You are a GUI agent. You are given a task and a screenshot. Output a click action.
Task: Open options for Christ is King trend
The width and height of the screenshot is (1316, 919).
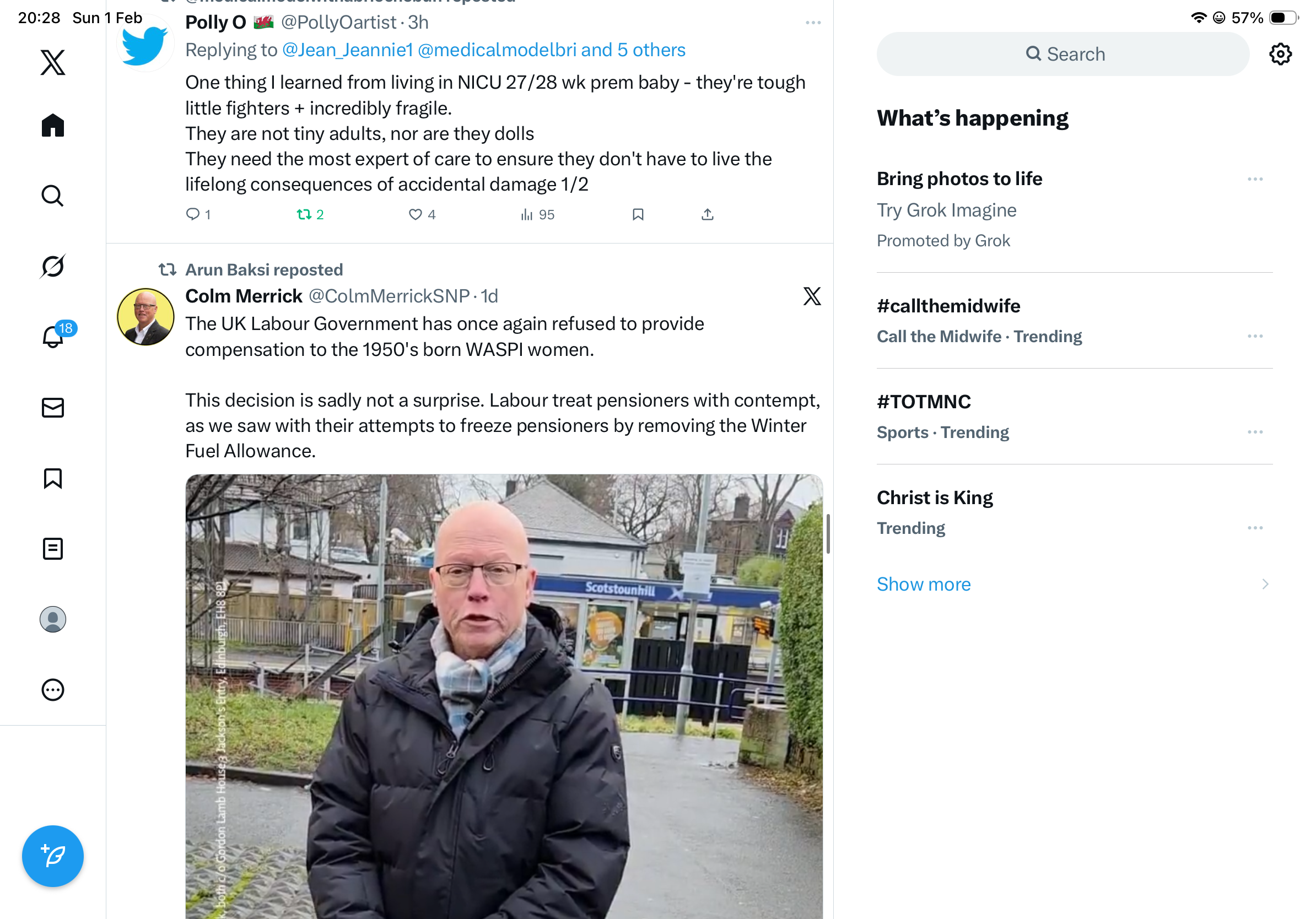[1255, 528]
